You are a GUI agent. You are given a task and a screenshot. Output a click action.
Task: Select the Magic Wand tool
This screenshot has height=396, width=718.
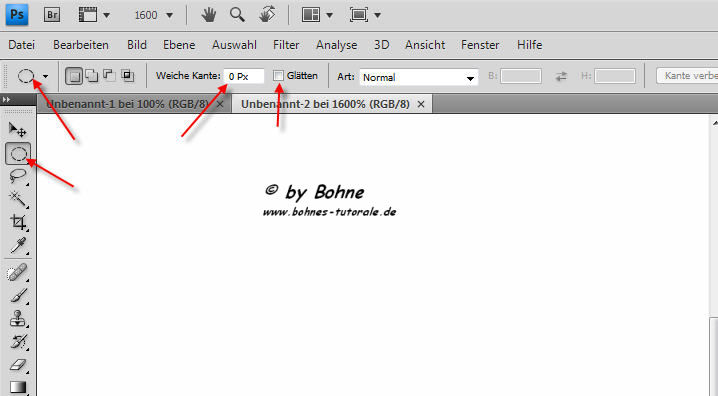[x=18, y=199]
